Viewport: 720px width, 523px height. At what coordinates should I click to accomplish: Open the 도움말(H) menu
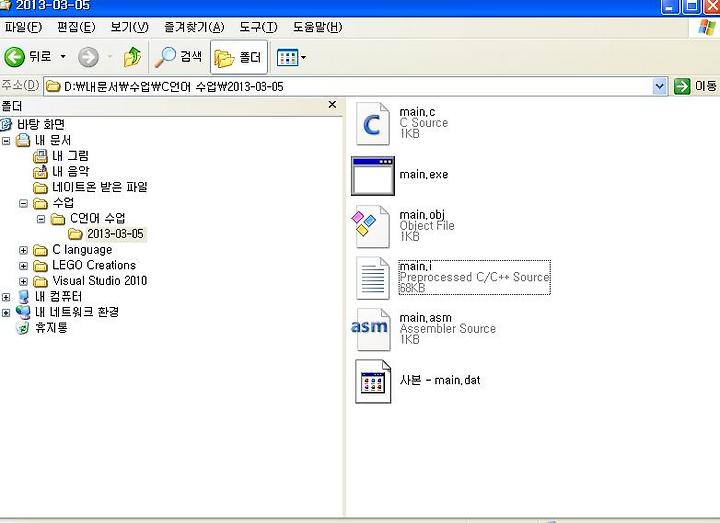tap(318, 27)
